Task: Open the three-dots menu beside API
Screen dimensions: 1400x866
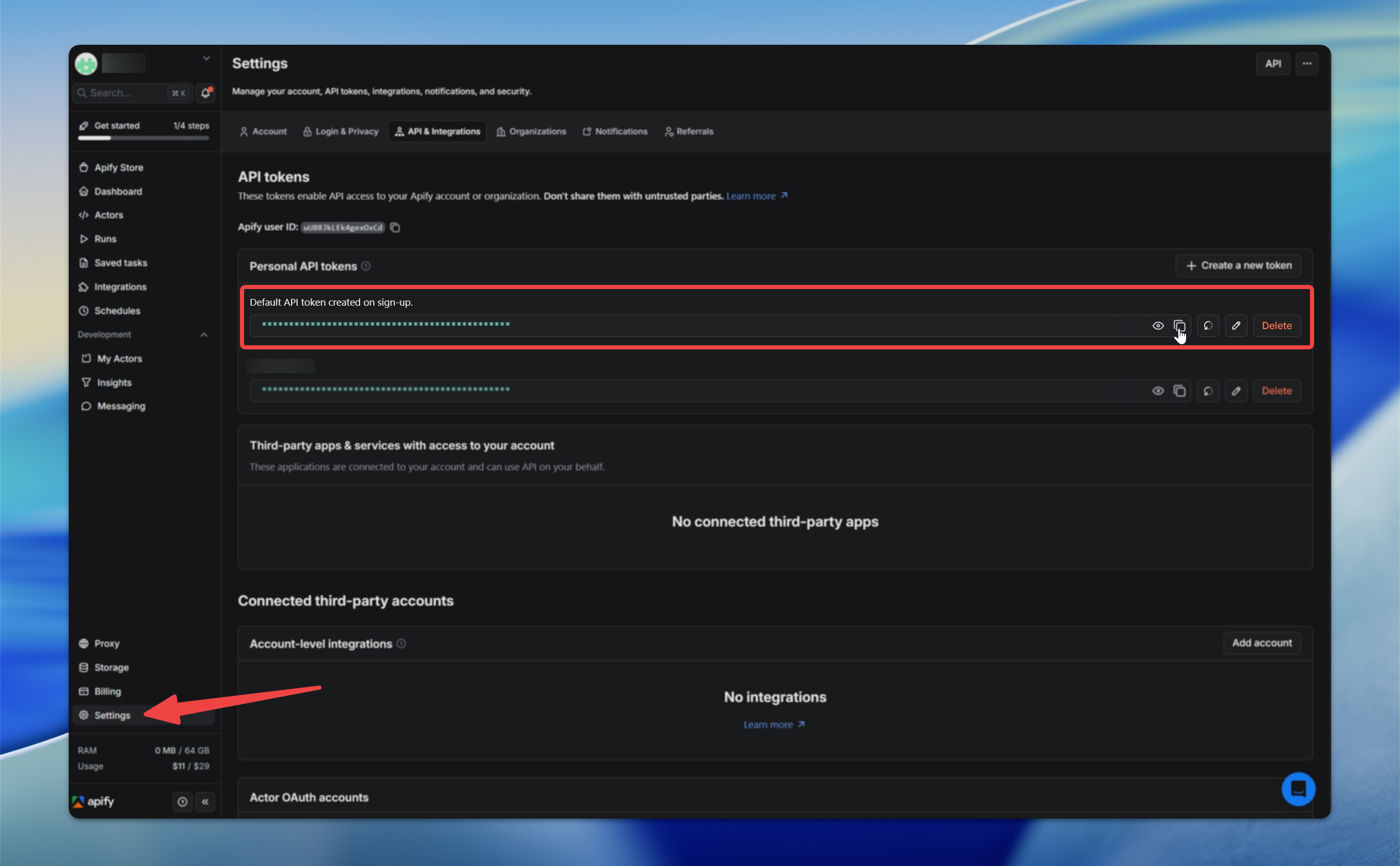Action: click(1307, 64)
